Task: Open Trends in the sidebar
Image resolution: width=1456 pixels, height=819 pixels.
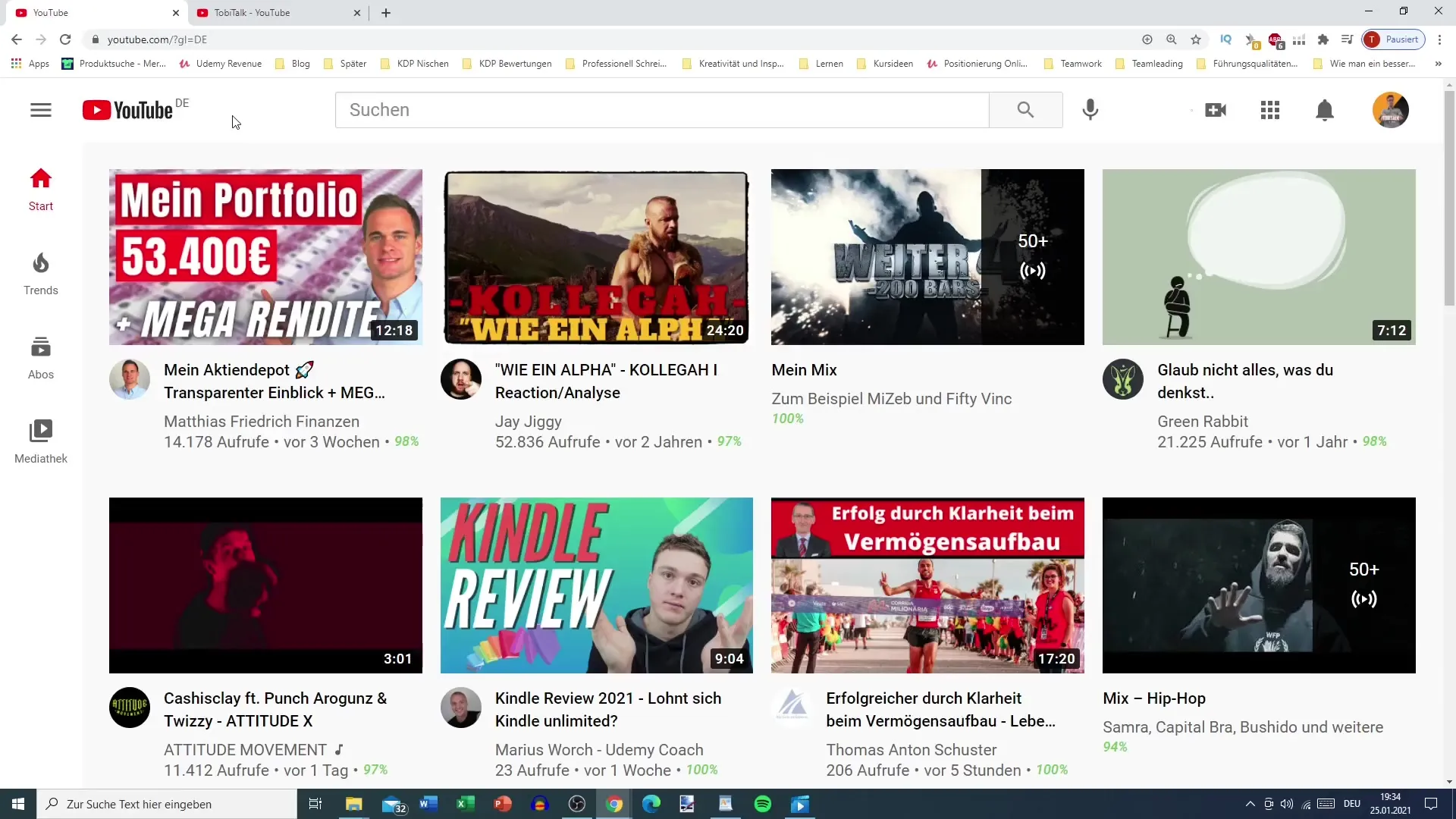Action: click(41, 274)
